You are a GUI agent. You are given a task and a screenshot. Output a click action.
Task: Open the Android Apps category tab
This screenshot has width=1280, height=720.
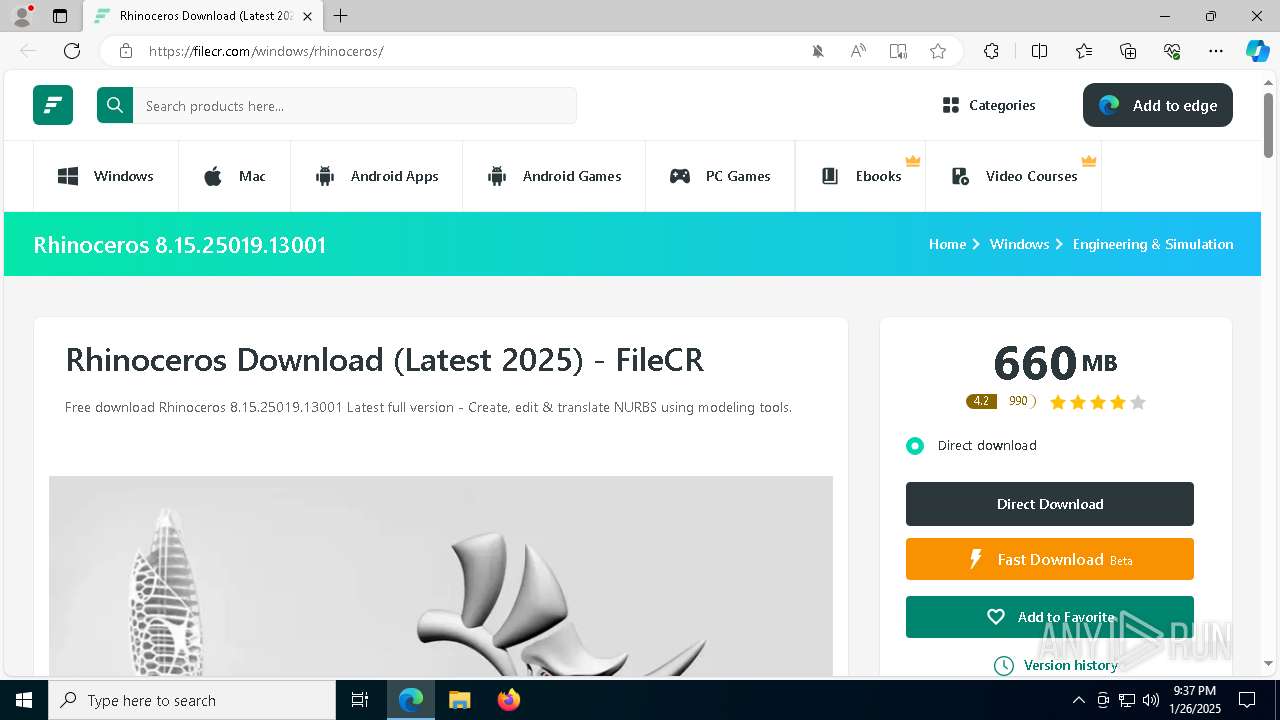click(377, 176)
